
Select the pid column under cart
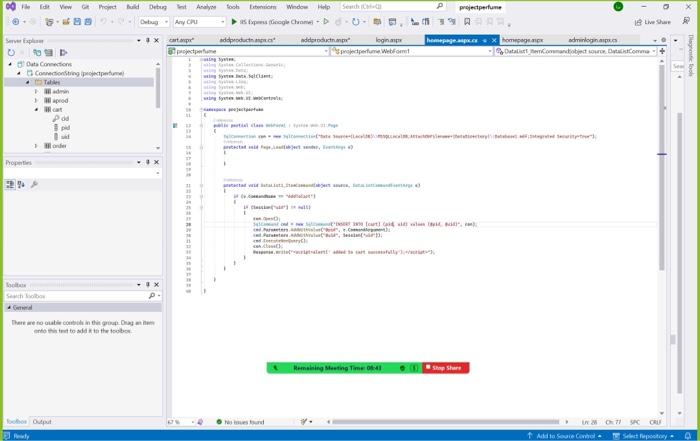65,128
